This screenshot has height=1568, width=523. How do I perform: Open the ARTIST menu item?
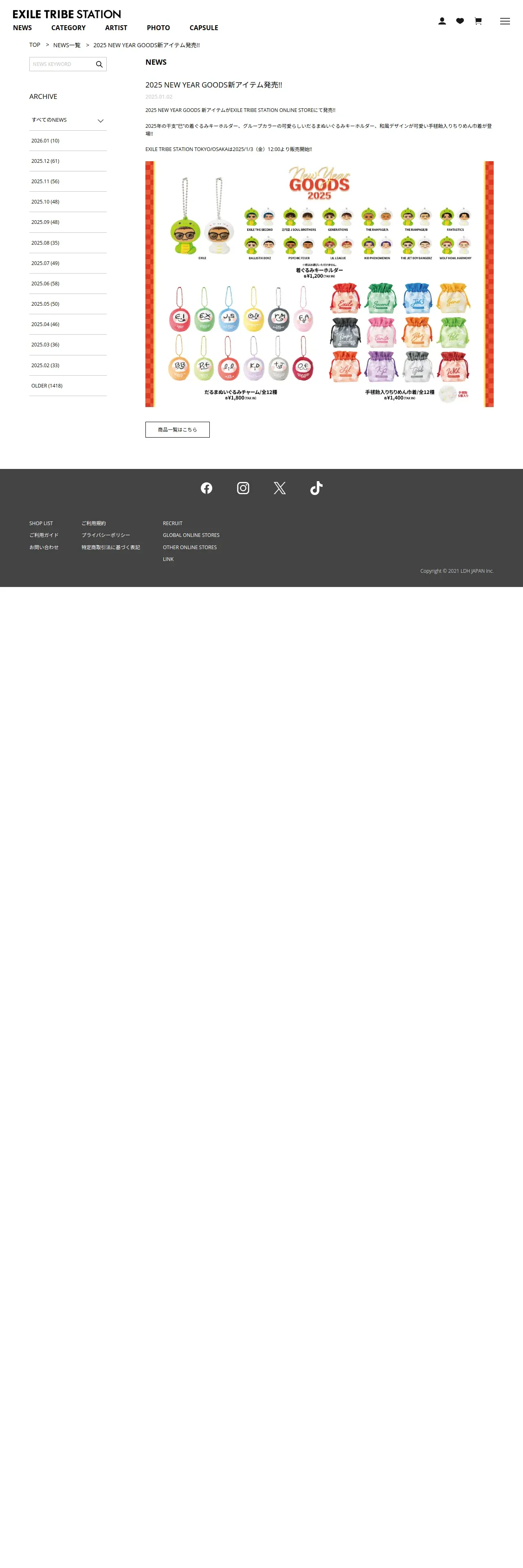click(116, 28)
